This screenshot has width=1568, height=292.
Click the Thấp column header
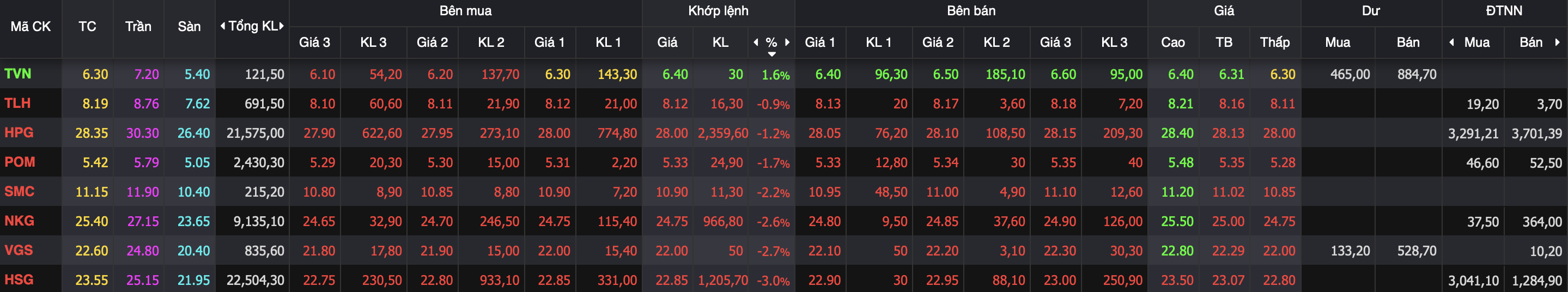[1274, 42]
